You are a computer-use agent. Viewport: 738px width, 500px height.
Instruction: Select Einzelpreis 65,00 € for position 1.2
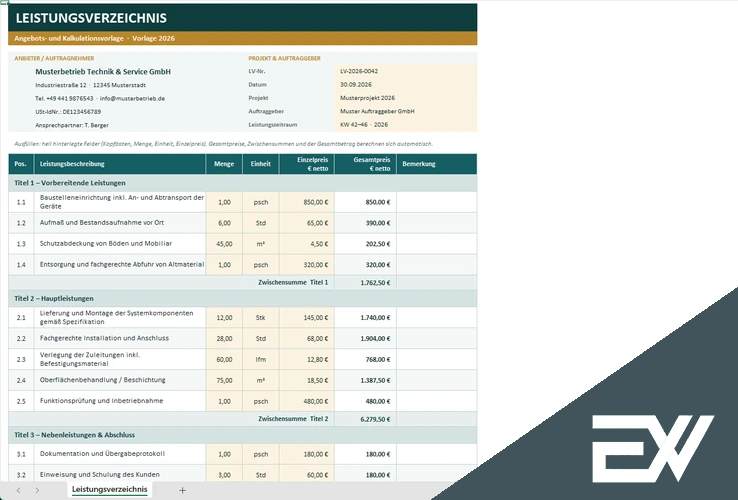[307, 223]
